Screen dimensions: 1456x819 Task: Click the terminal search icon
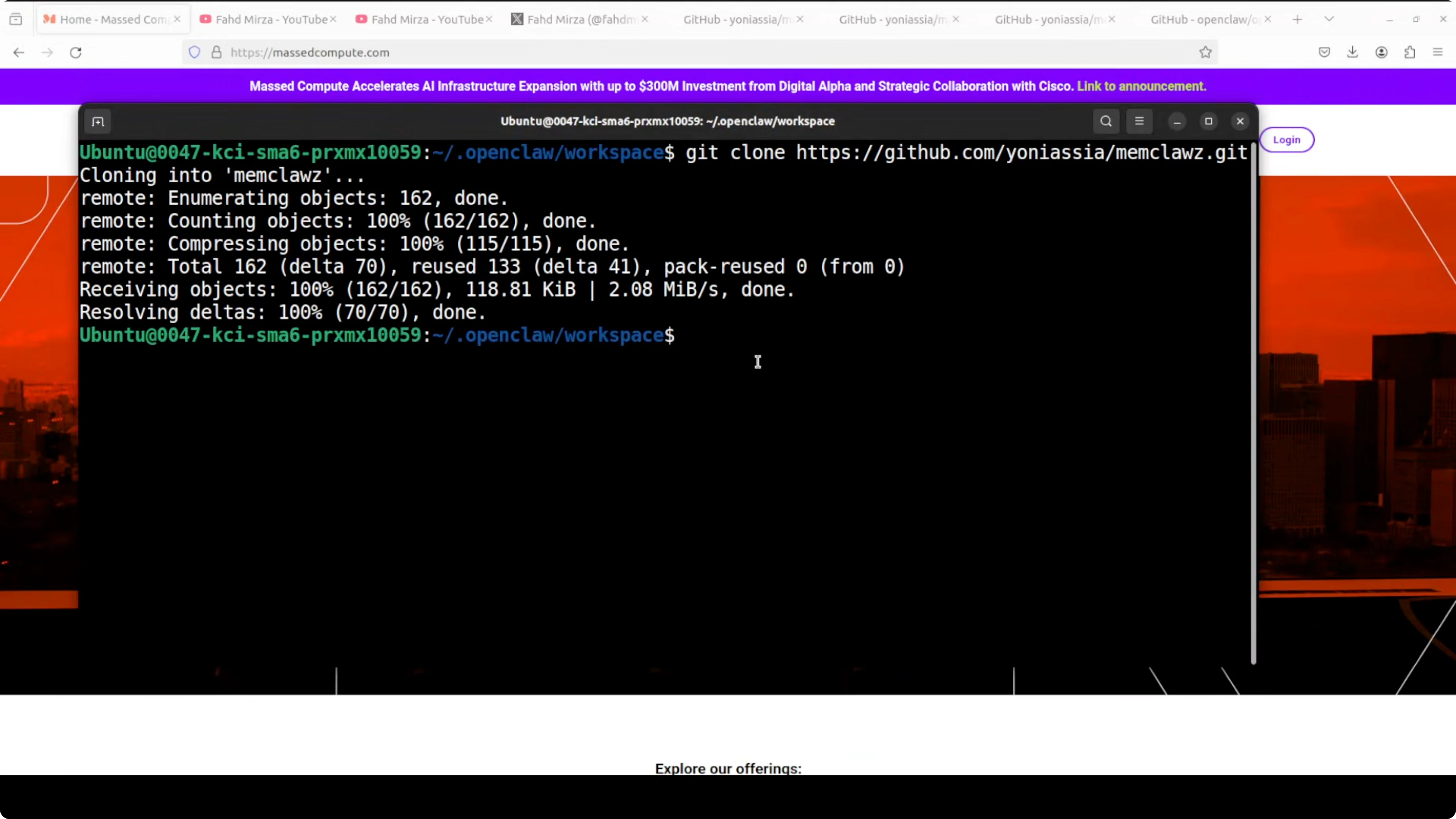point(1105,121)
